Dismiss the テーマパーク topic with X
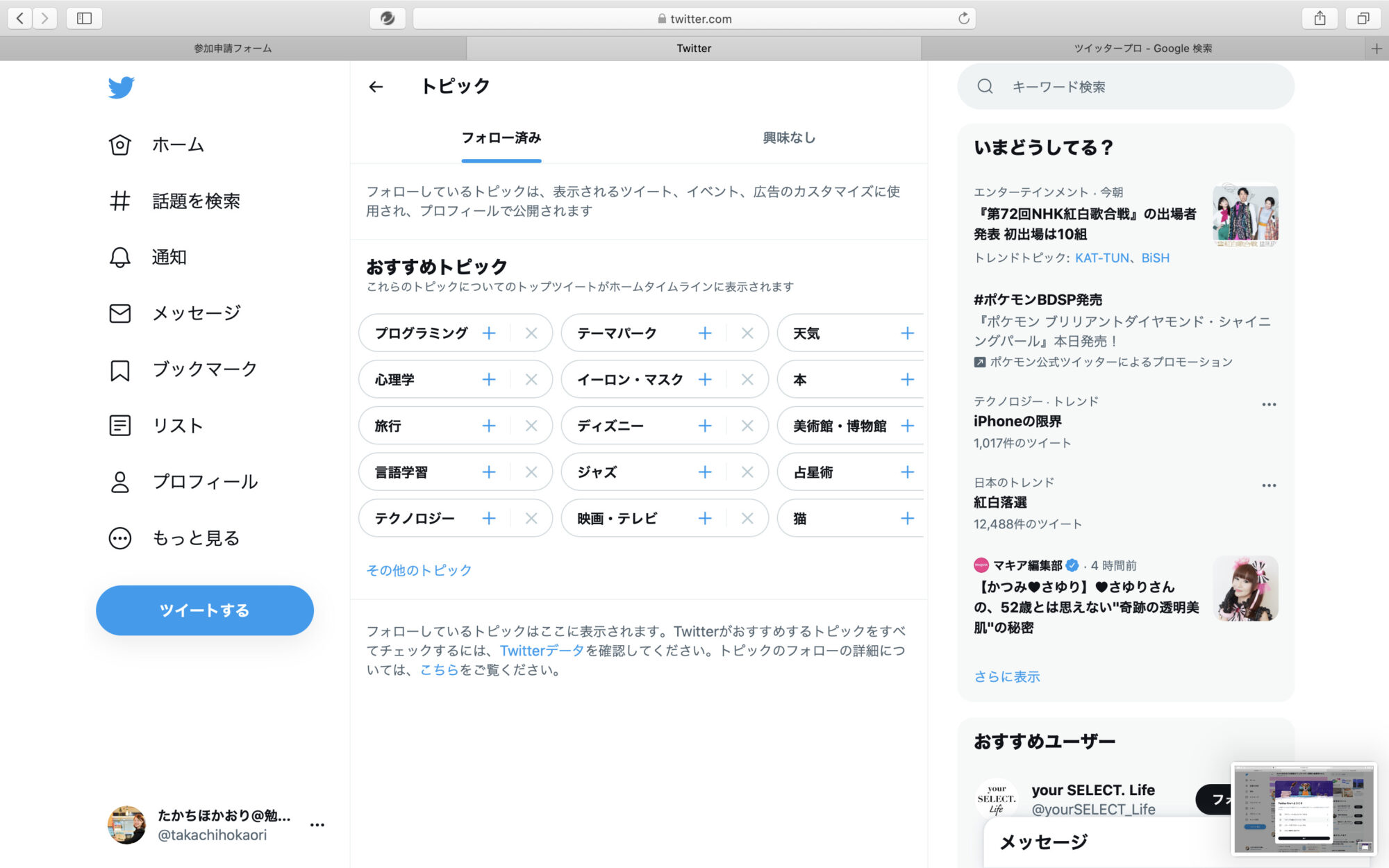The image size is (1389, 868). click(747, 333)
